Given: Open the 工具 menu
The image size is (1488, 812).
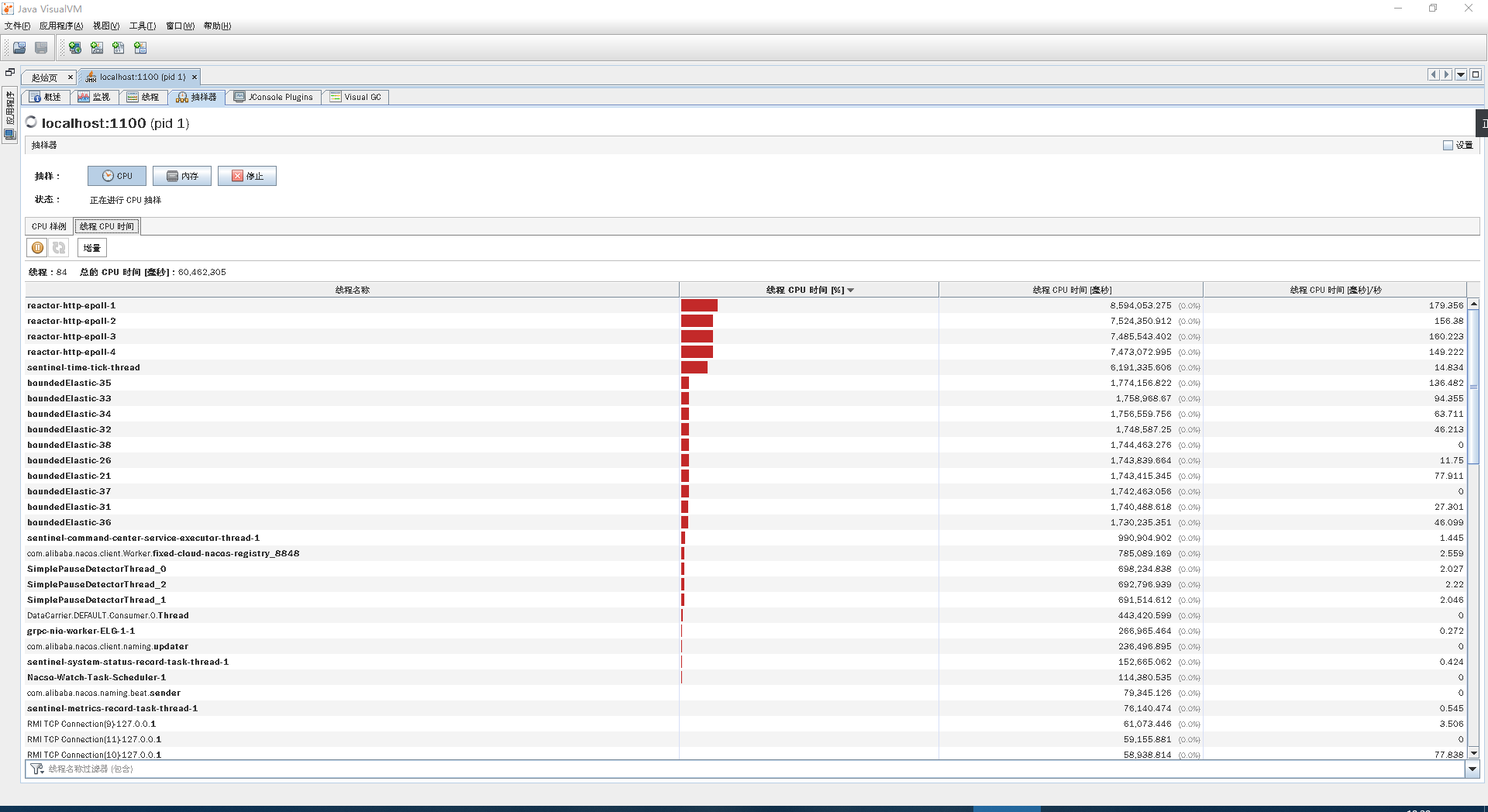Looking at the screenshot, I should (142, 26).
